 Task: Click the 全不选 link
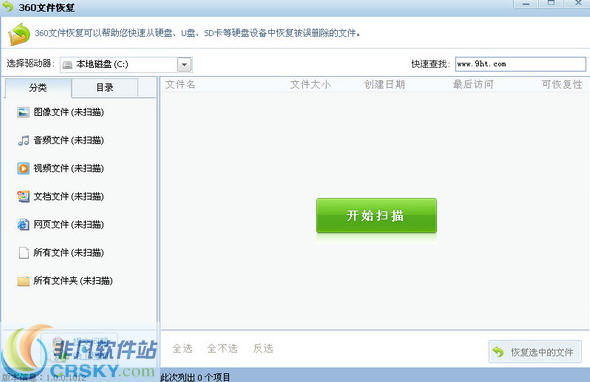[223, 349]
